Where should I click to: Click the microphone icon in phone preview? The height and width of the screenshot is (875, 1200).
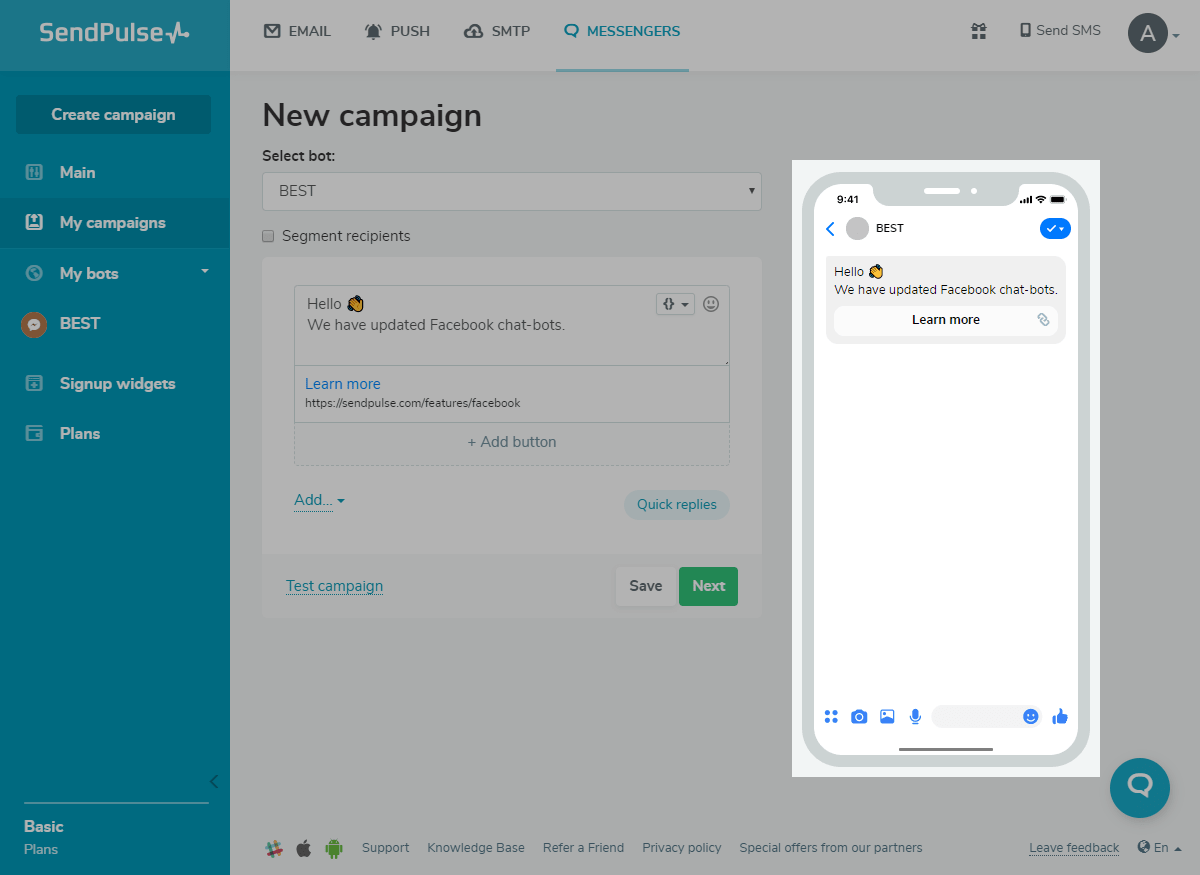915,716
